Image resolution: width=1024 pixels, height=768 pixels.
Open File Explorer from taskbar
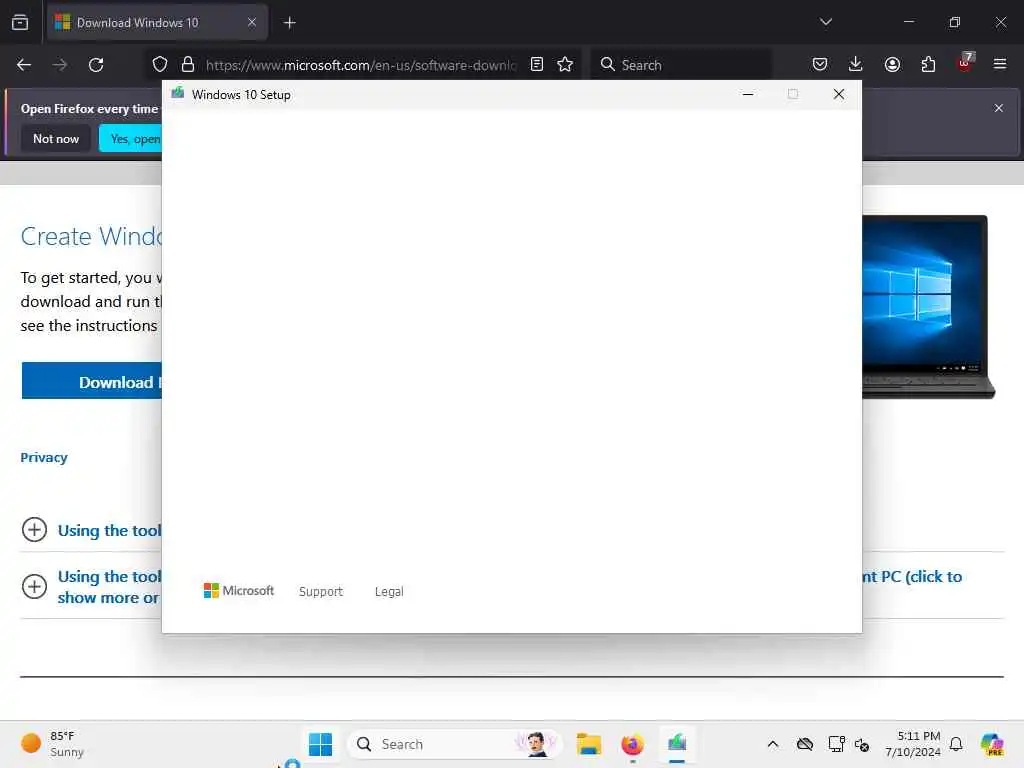(588, 744)
